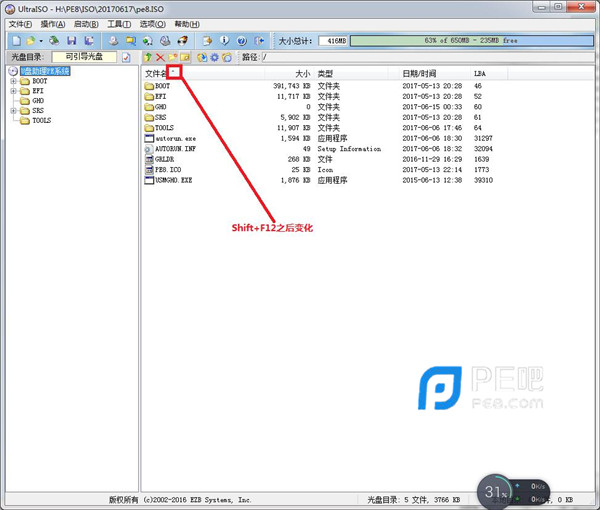Screen dimensions: 600x510
Task: Click the Mount to virtual drive icon
Action: (165, 41)
